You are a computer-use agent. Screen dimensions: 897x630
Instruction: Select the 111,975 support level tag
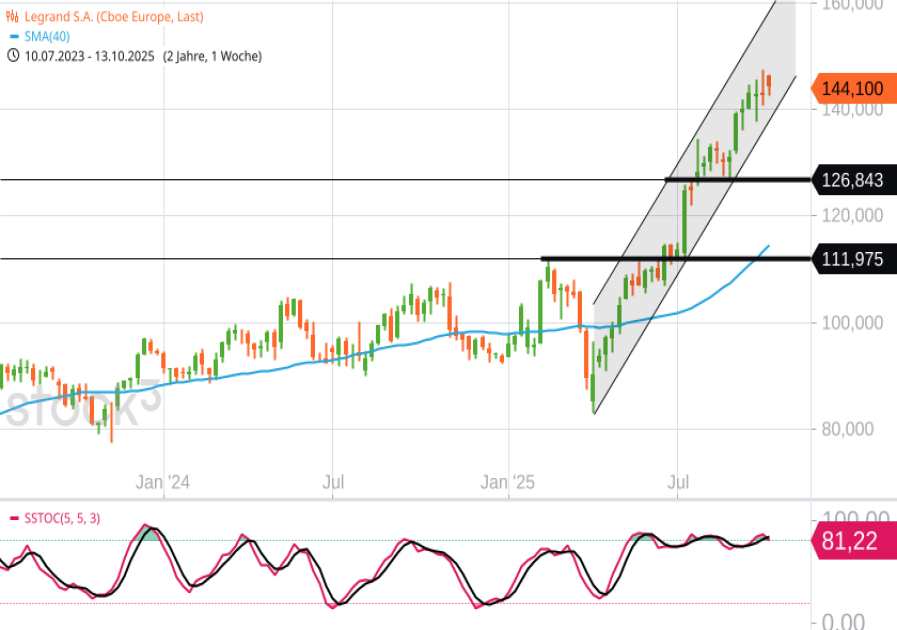(x=851, y=259)
